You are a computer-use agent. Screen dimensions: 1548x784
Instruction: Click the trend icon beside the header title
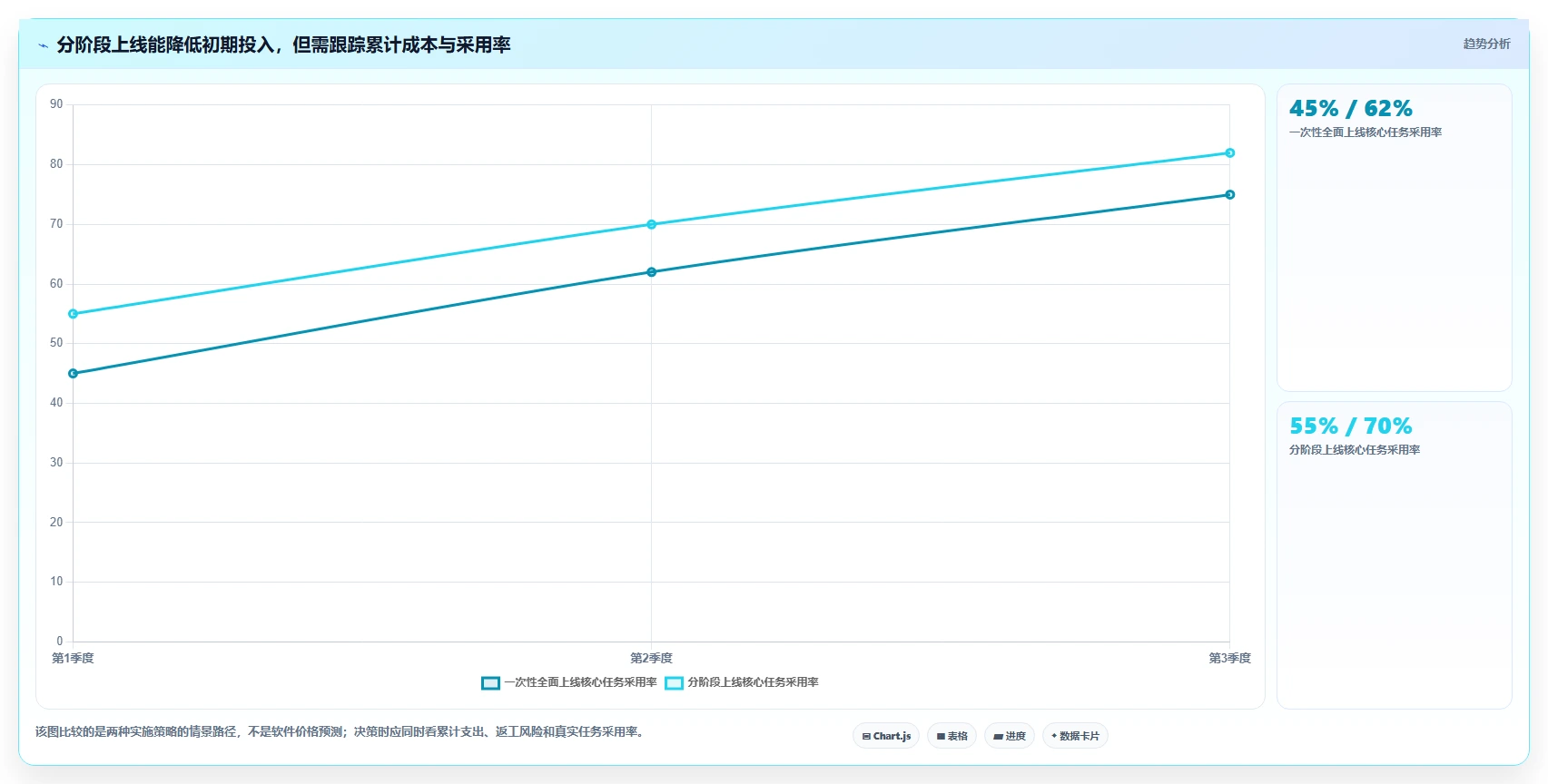[x=43, y=45]
